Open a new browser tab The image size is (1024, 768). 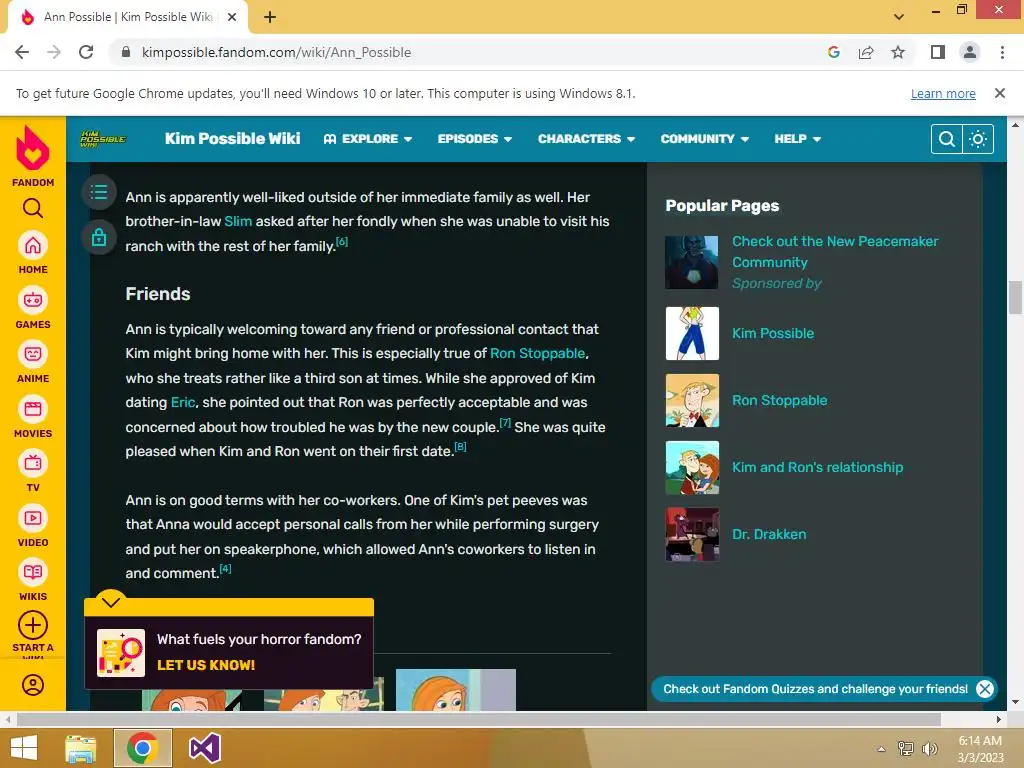pyautogui.click(x=270, y=17)
